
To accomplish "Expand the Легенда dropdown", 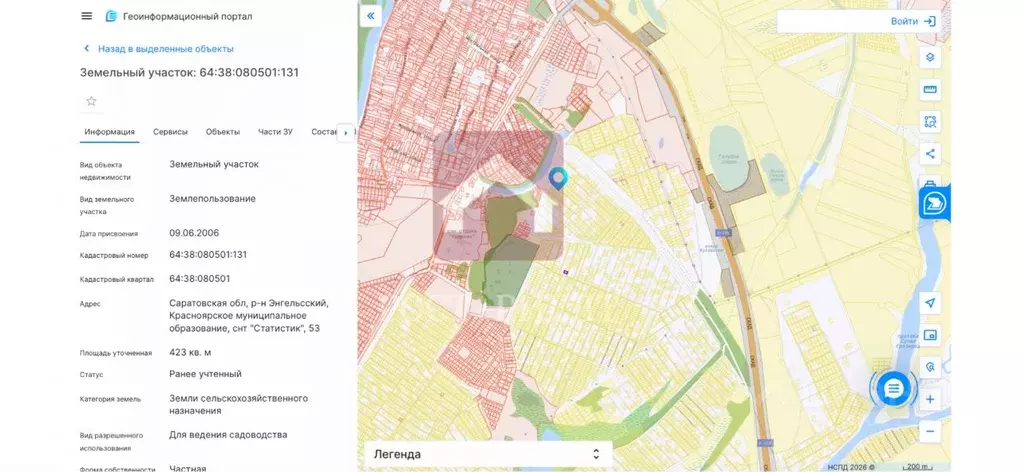I will point(487,454).
